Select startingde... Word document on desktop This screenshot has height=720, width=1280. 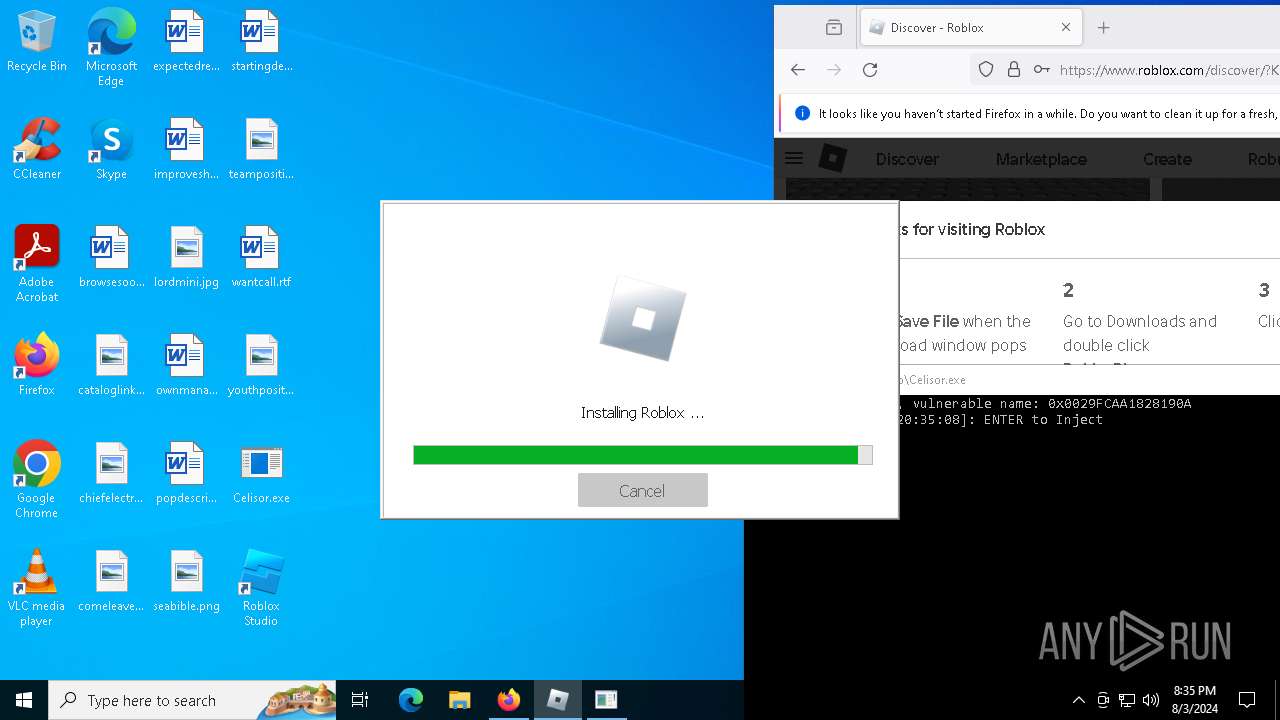click(x=261, y=42)
